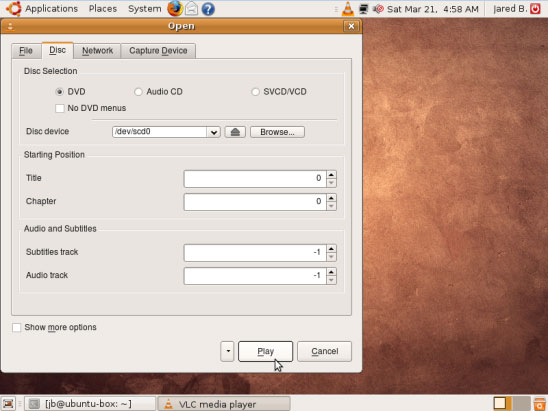The width and height of the screenshot is (548, 411).
Task: Enable the No DVD menus checkbox
Action: click(60, 108)
